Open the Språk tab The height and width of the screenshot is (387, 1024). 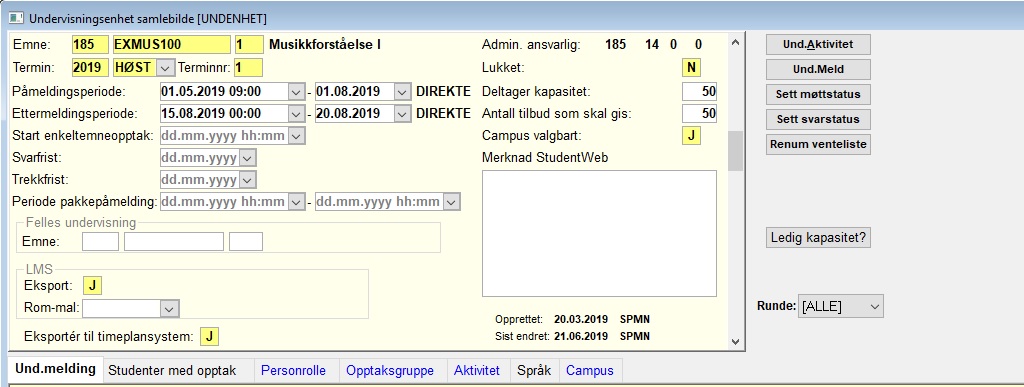coord(534,371)
